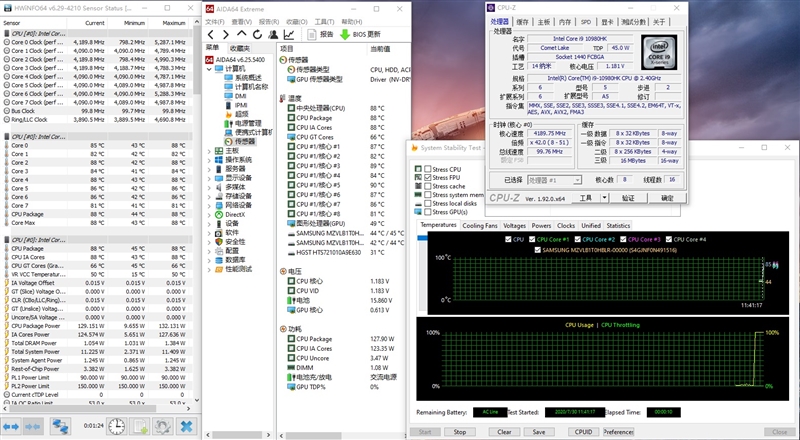Expand 操作系统 tree node
Viewport: 800px width, 440px height.
(x=209, y=160)
